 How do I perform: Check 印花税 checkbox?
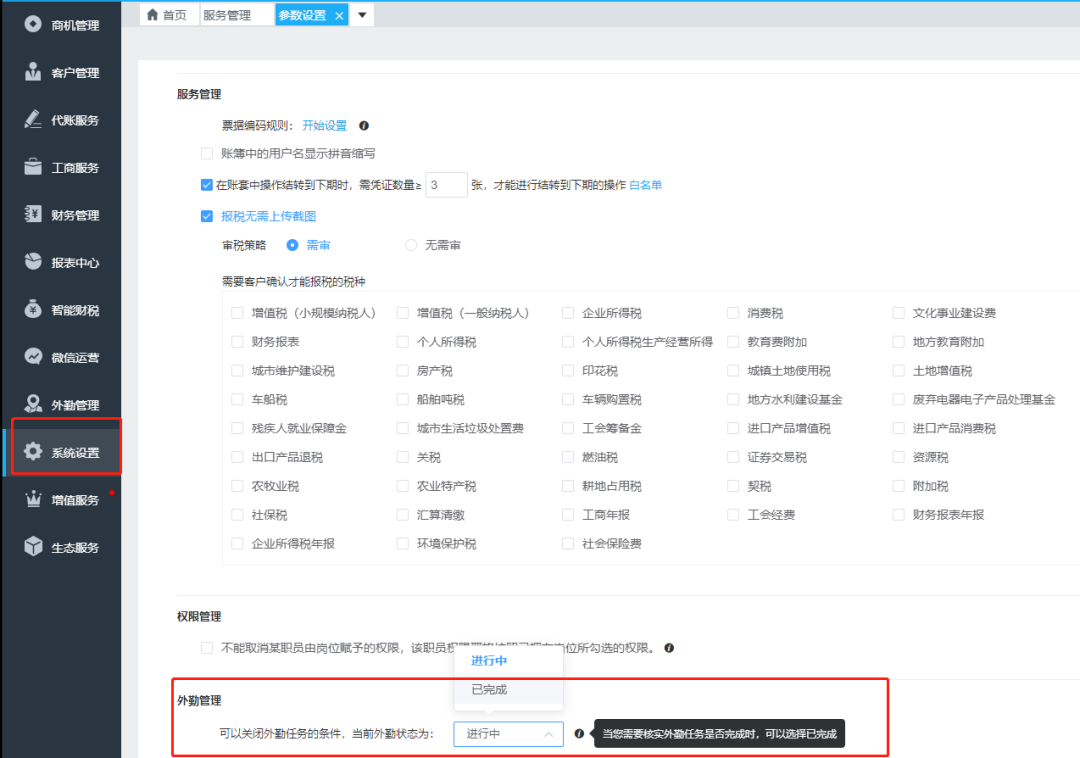pos(568,371)
